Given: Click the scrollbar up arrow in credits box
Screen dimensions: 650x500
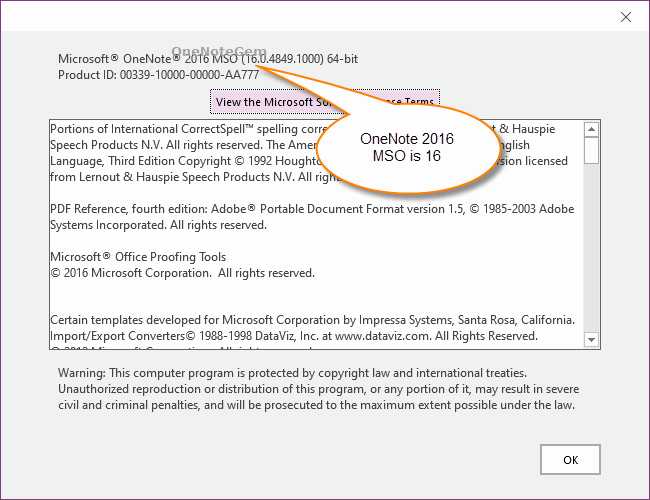Looking at the screenshot, I should click(x=591, y=129).
